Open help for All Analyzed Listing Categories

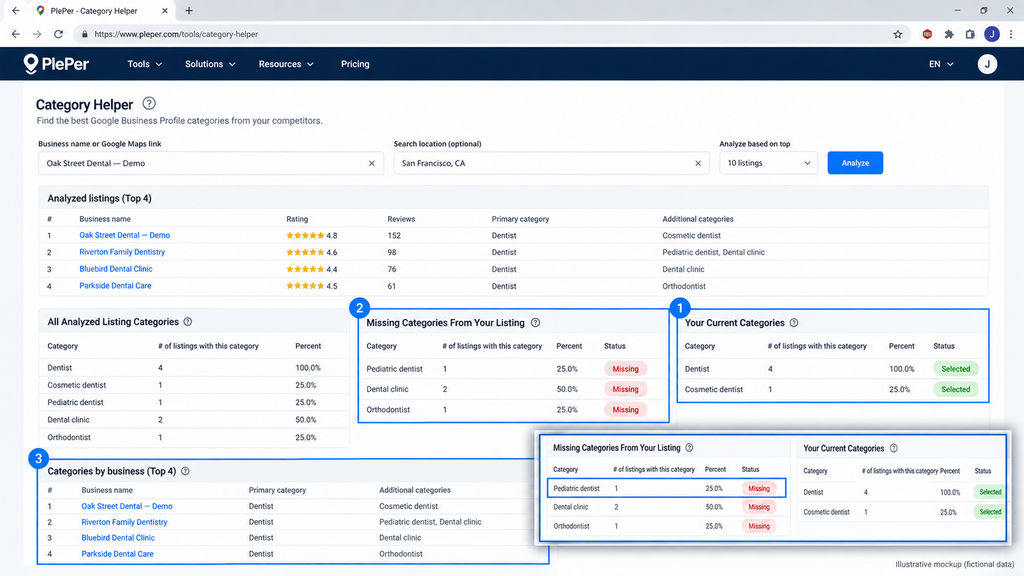[188, 321]
